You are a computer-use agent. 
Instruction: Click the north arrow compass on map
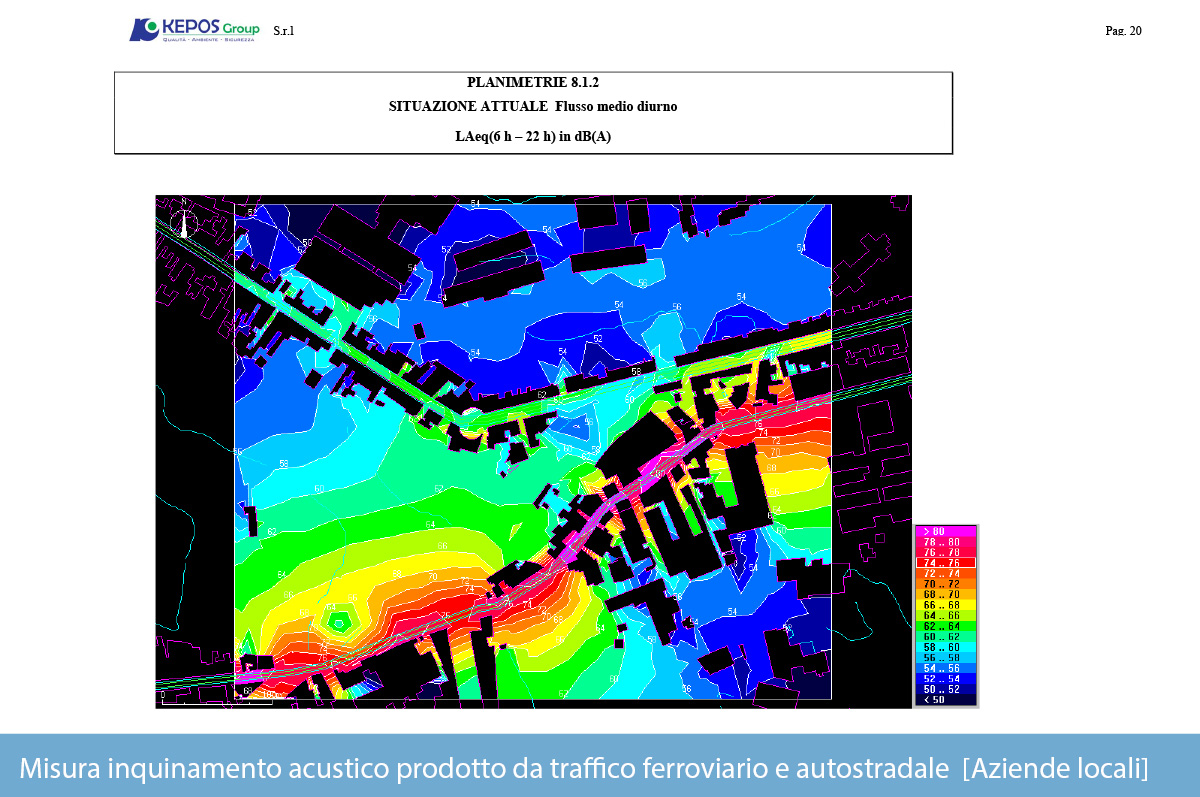click(x=183, y=219)
